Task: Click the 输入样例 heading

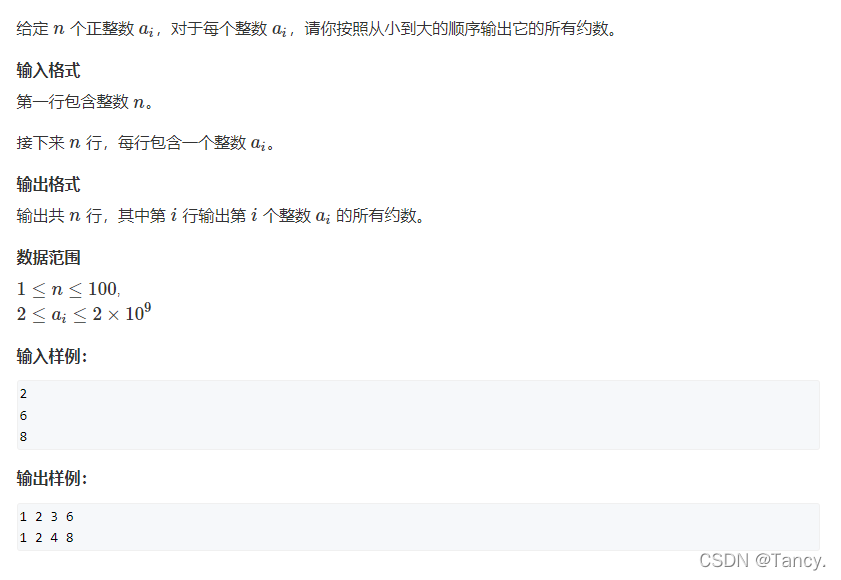Action: (x=51, y=356)
